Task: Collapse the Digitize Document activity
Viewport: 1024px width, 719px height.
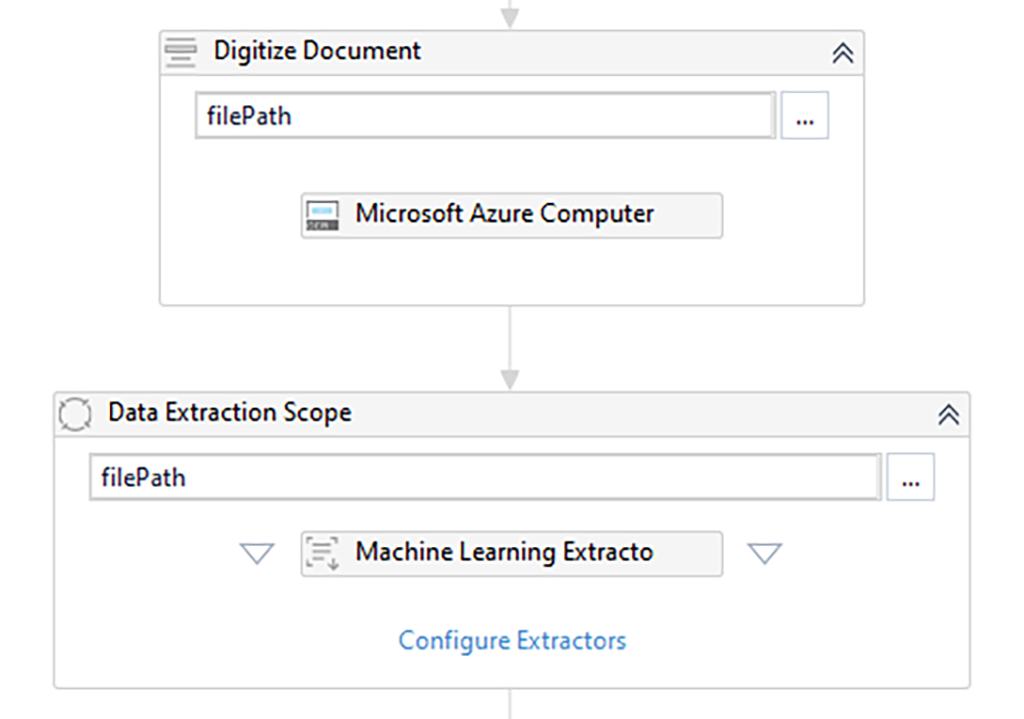Action: (843, 53)
